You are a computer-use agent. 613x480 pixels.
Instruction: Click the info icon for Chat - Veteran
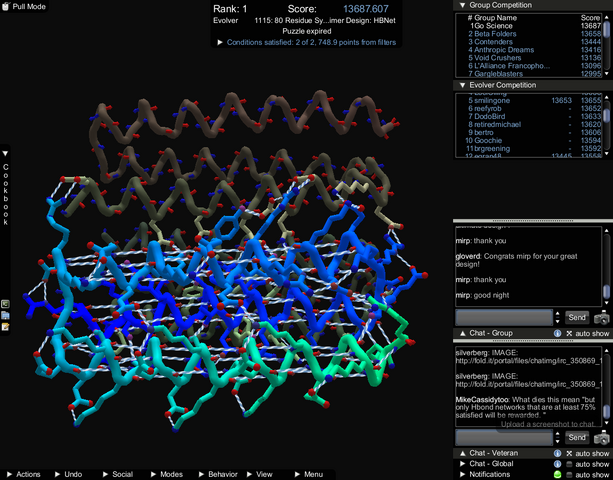tap(557, 453)
